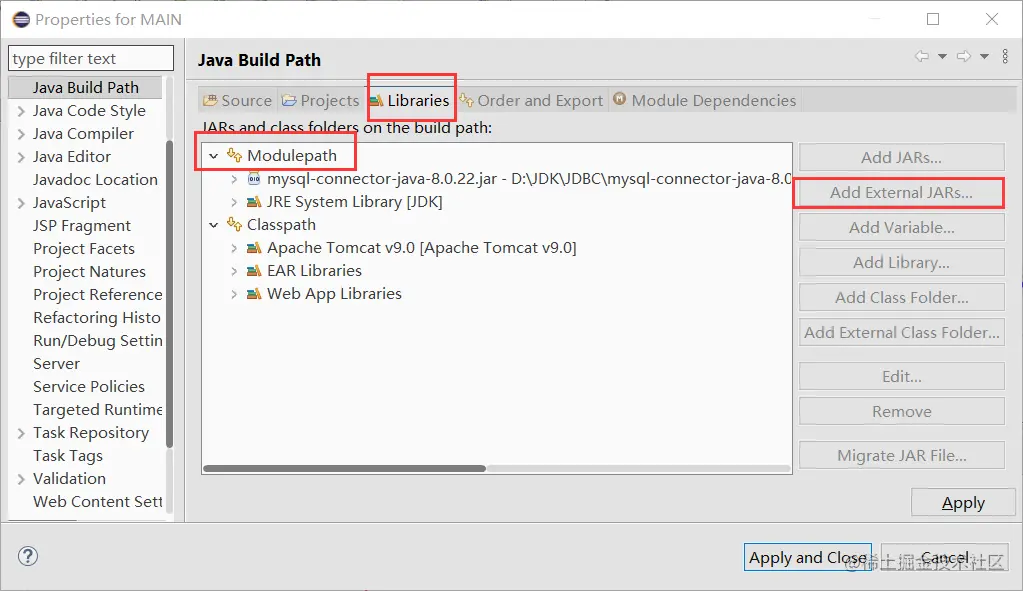The image size is (1023, 591).
Task: Click the Apache Tomcat v9.0 library icon
Action: (255, 248)
